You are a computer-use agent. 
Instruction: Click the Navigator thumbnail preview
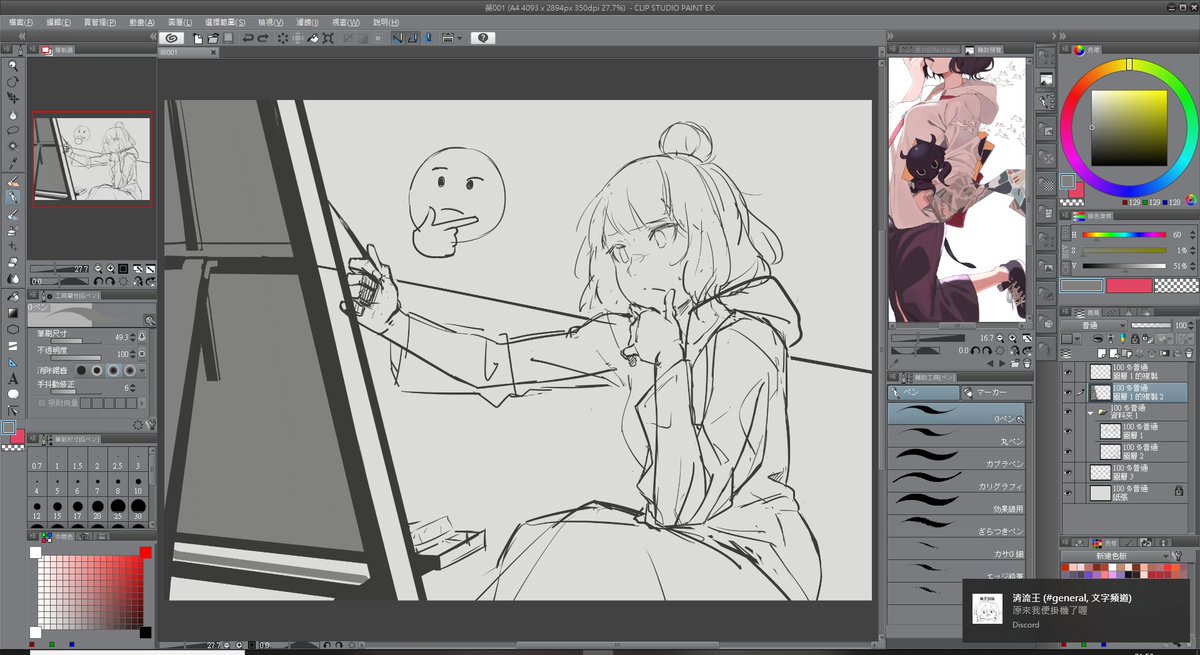click(92, 159)
